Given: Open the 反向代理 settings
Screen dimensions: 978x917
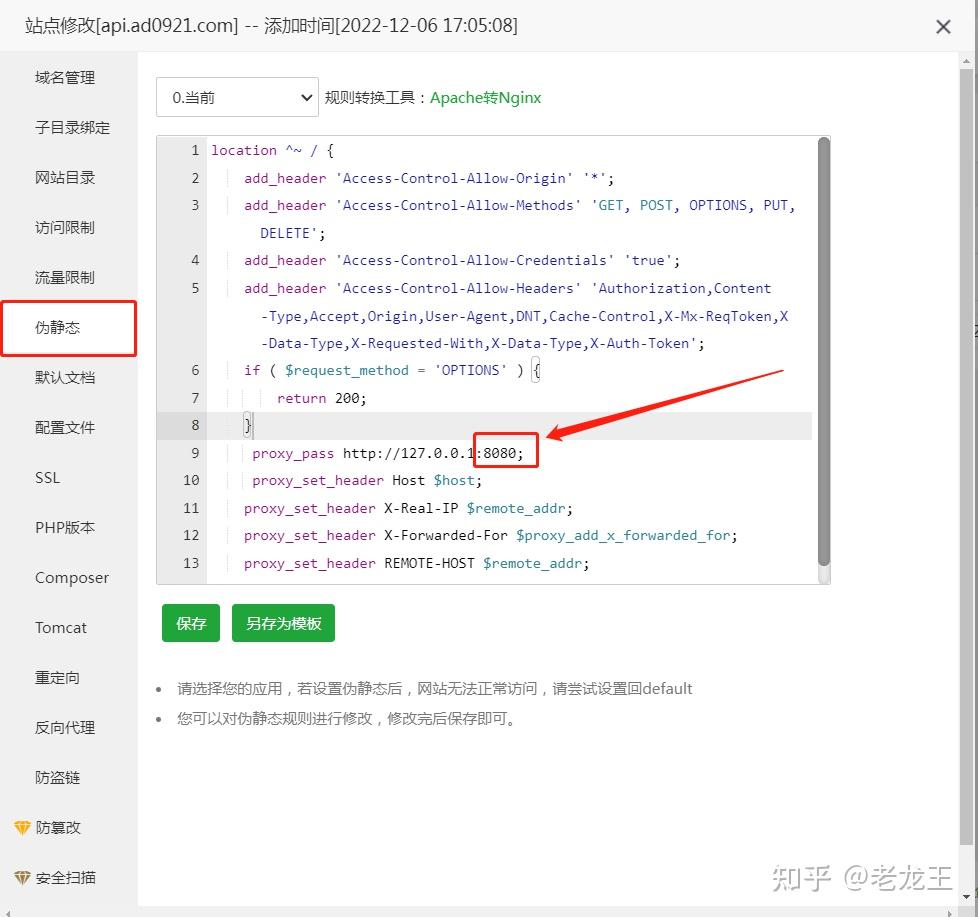Looking at the screenshot, I should click(63, 727).
